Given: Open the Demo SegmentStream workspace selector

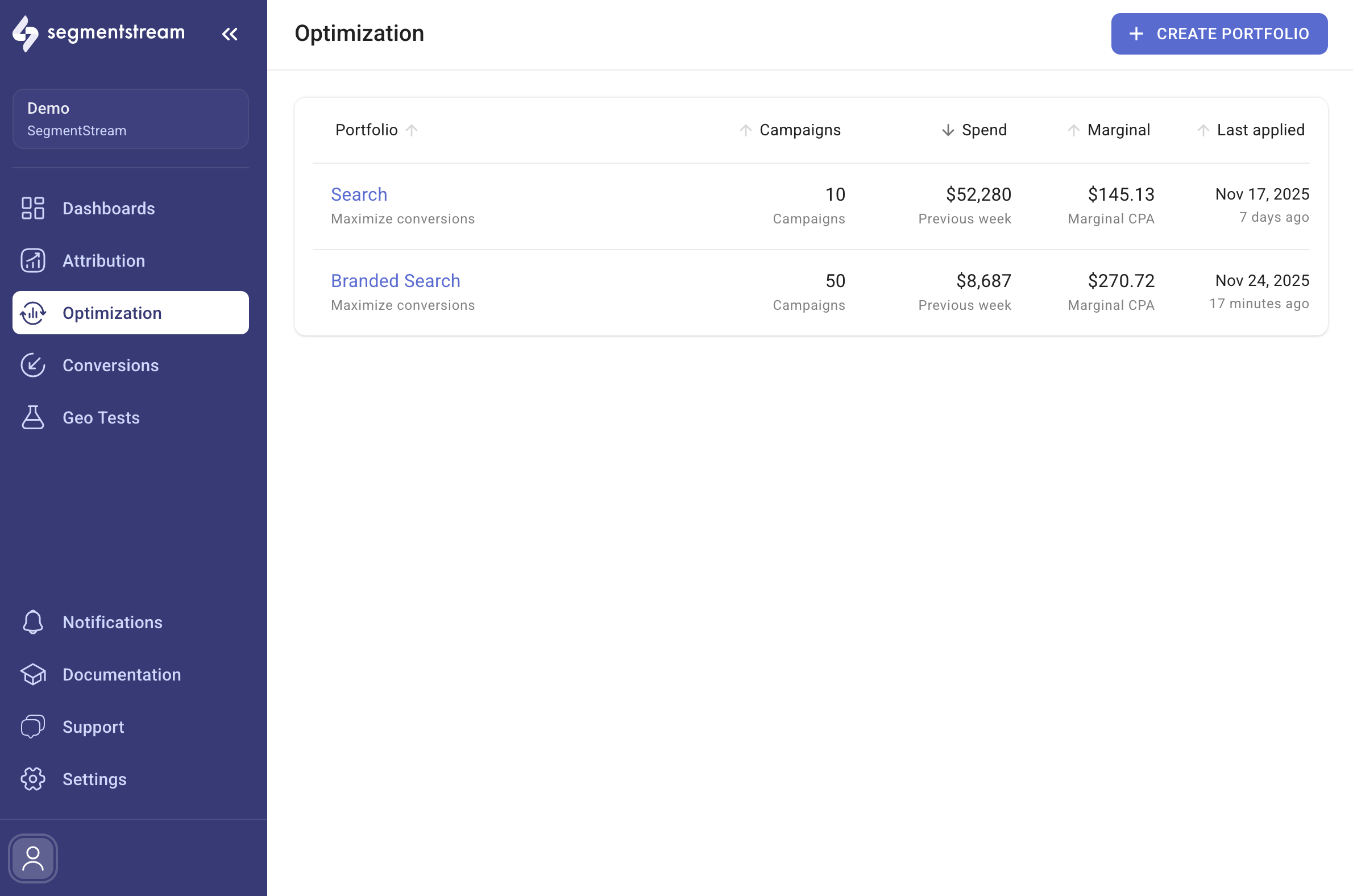Looking at the screenshot, I should click(130, 118).
